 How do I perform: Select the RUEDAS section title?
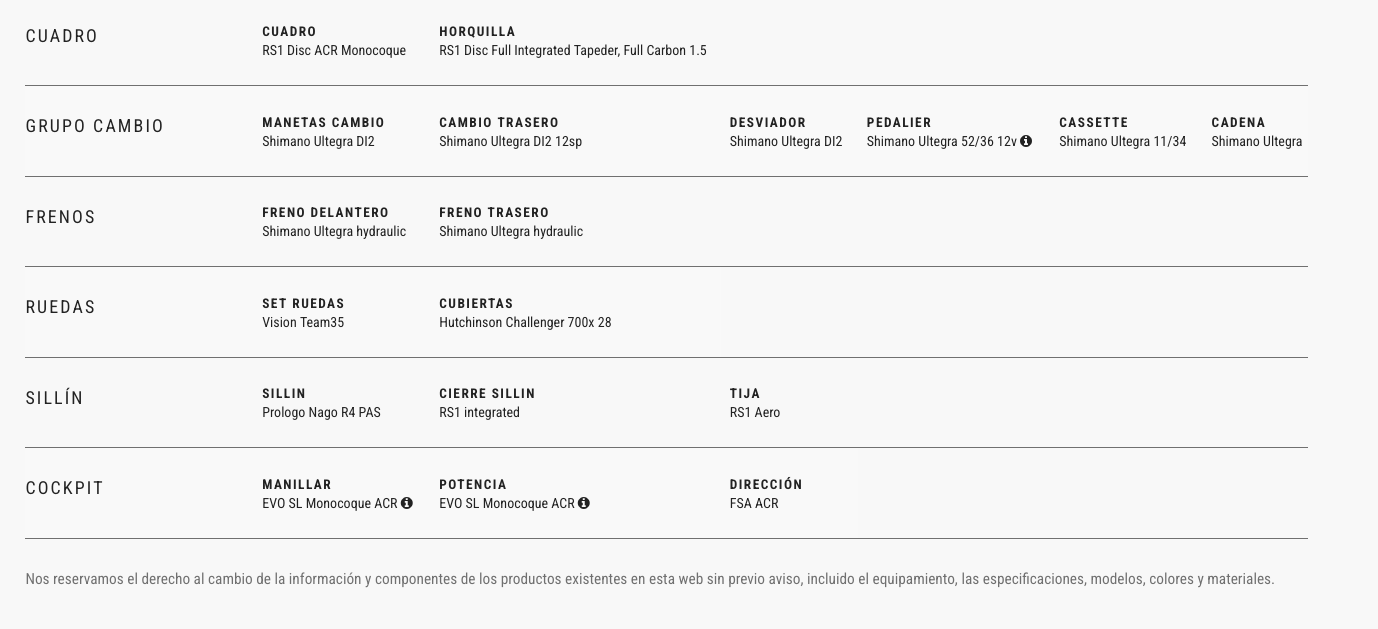click(61, 307)
